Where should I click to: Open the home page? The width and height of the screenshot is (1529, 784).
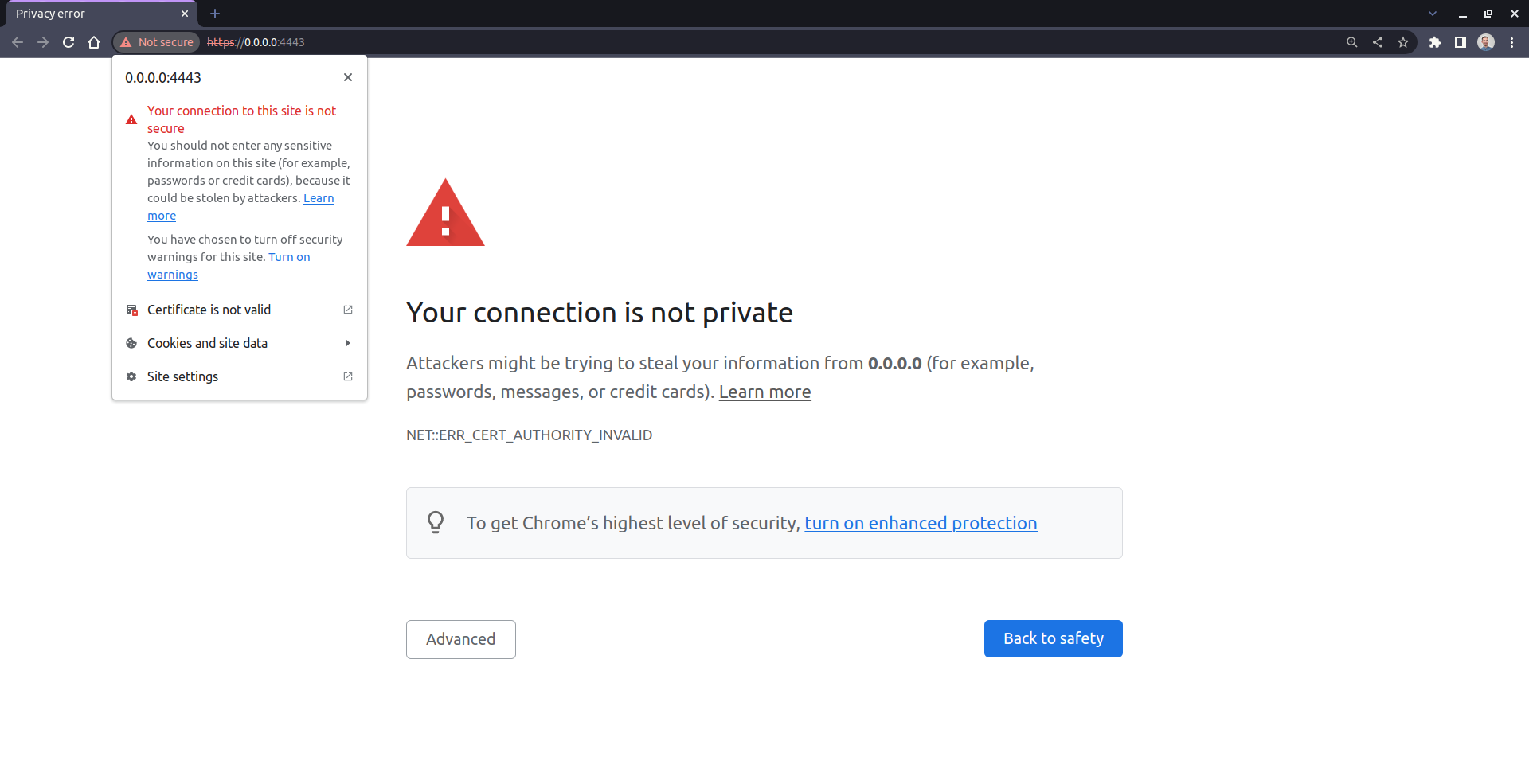[x=94, y=42]
